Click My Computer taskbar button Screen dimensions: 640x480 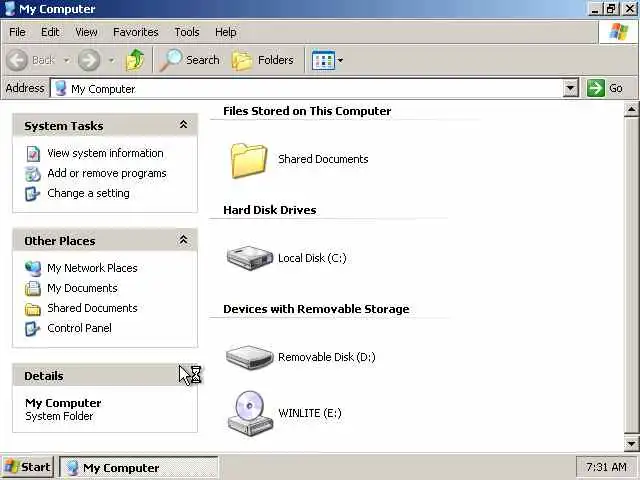[x=139, y=467]
